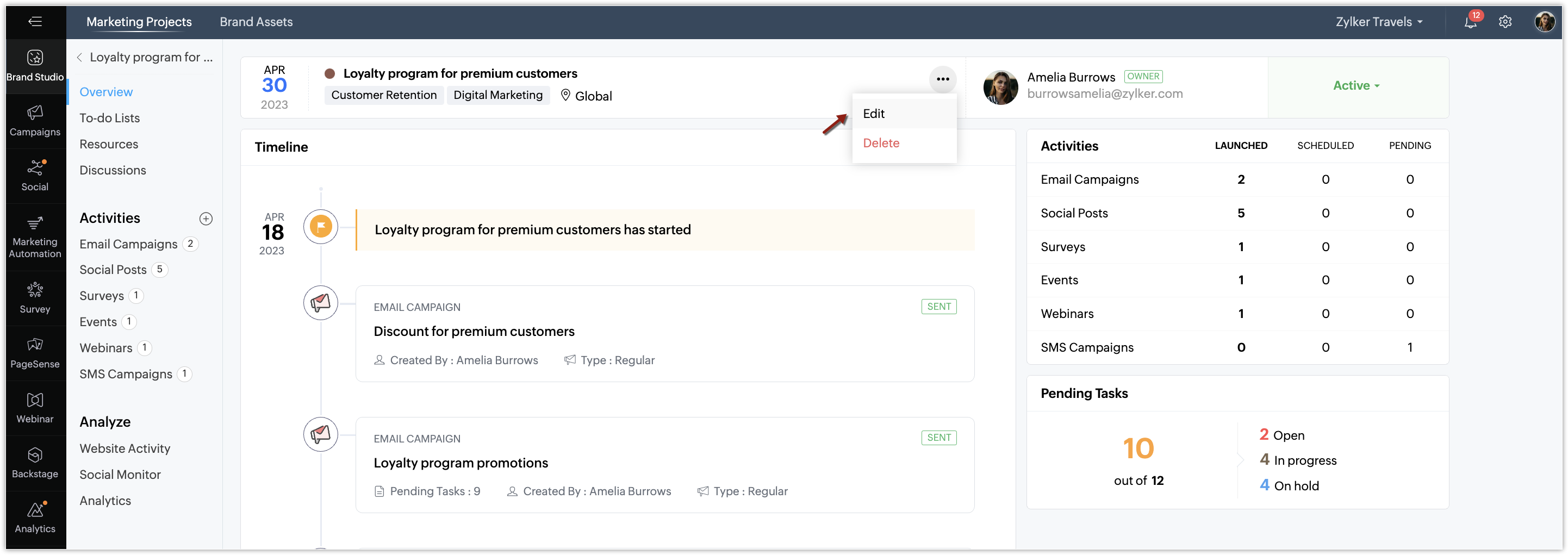Click Amelia Burrows owner profile photo
Screen dimensions: 1568x555
tap(1001, 87)
